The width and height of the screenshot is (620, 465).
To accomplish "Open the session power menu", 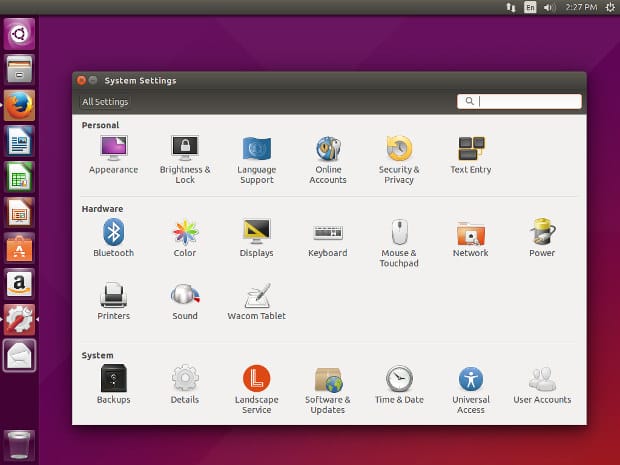I will [610, 7].
